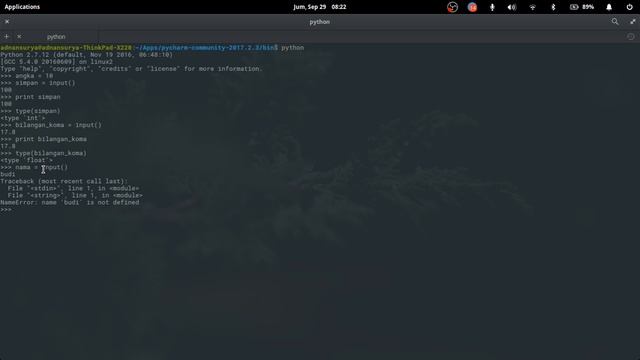This screenshot has height=360, width=640.
Task: Open the microphone indicator
Action: coord(492,7)
